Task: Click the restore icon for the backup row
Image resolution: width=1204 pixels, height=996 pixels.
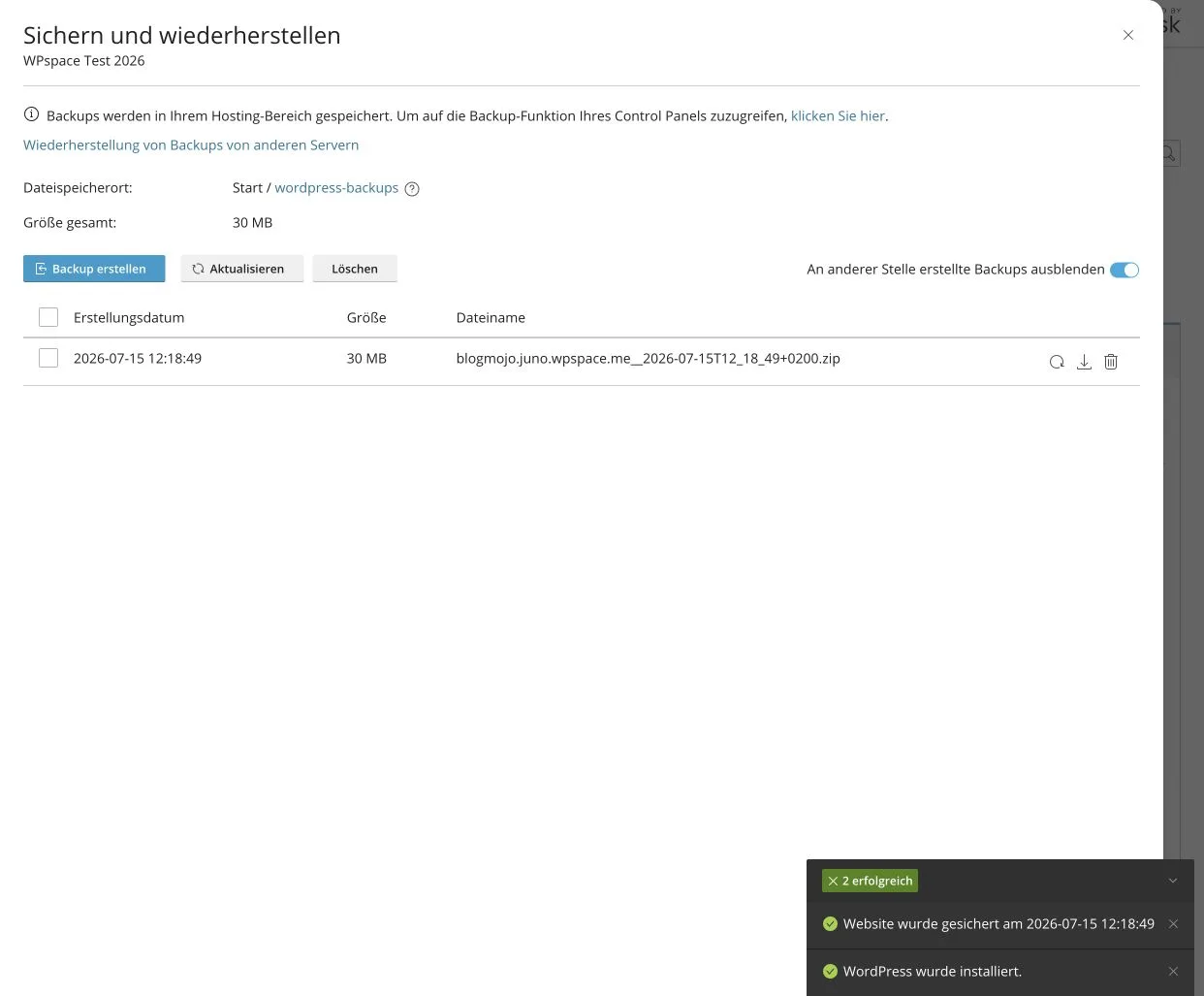Action: pyautogui.click(x=1057, y=362)
